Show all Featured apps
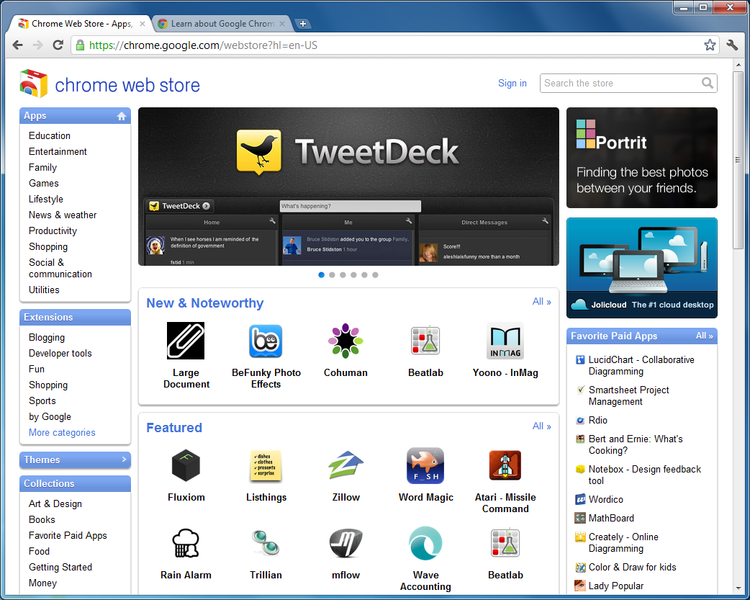Screen dimensions: 750x600 coord(541,426)
